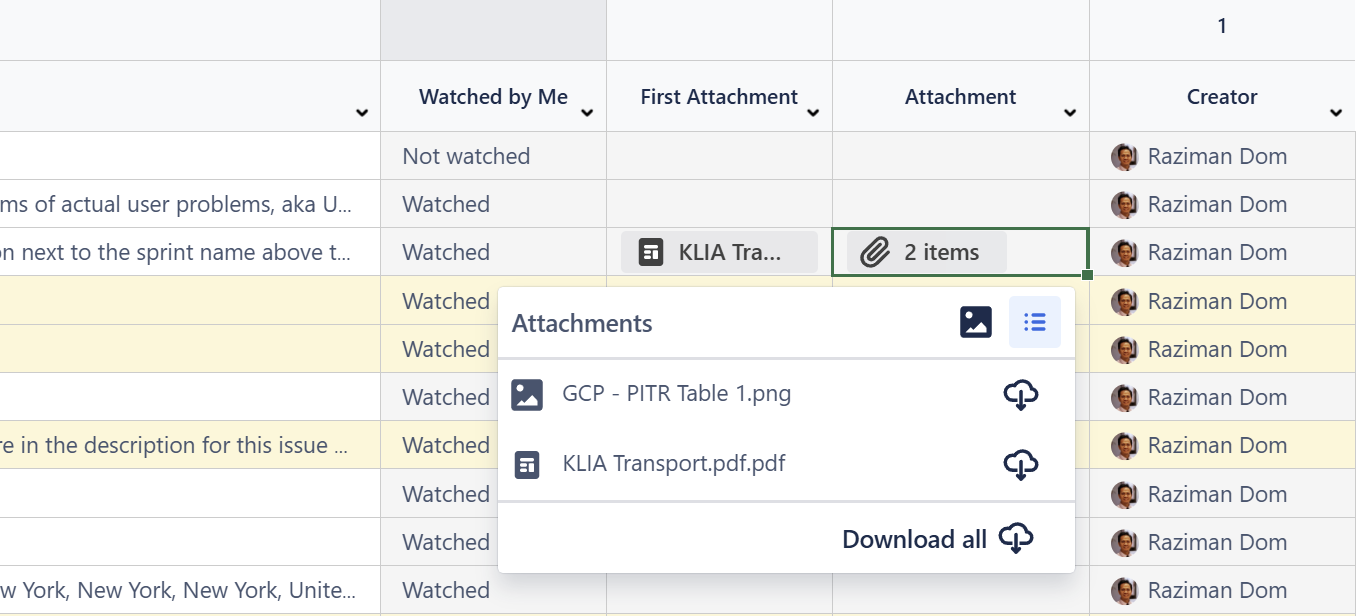Image resolution: width=1356 pixels, height=616 pixels.
Task: Switch attachments popup to list view
Action: [x=1034, y=322]
